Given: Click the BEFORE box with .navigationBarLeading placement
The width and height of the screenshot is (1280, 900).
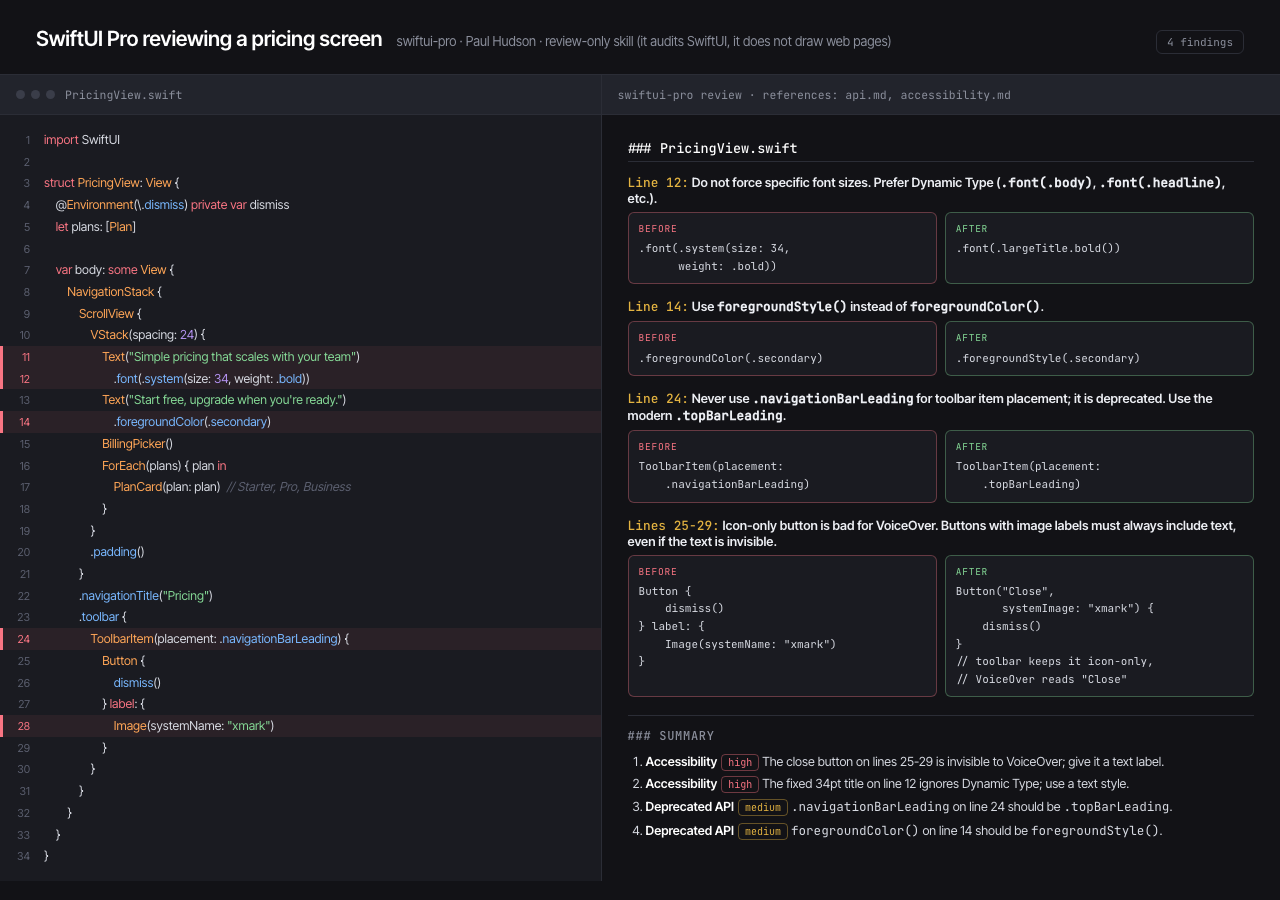Looking at the screenshot, I should point(782,466).
